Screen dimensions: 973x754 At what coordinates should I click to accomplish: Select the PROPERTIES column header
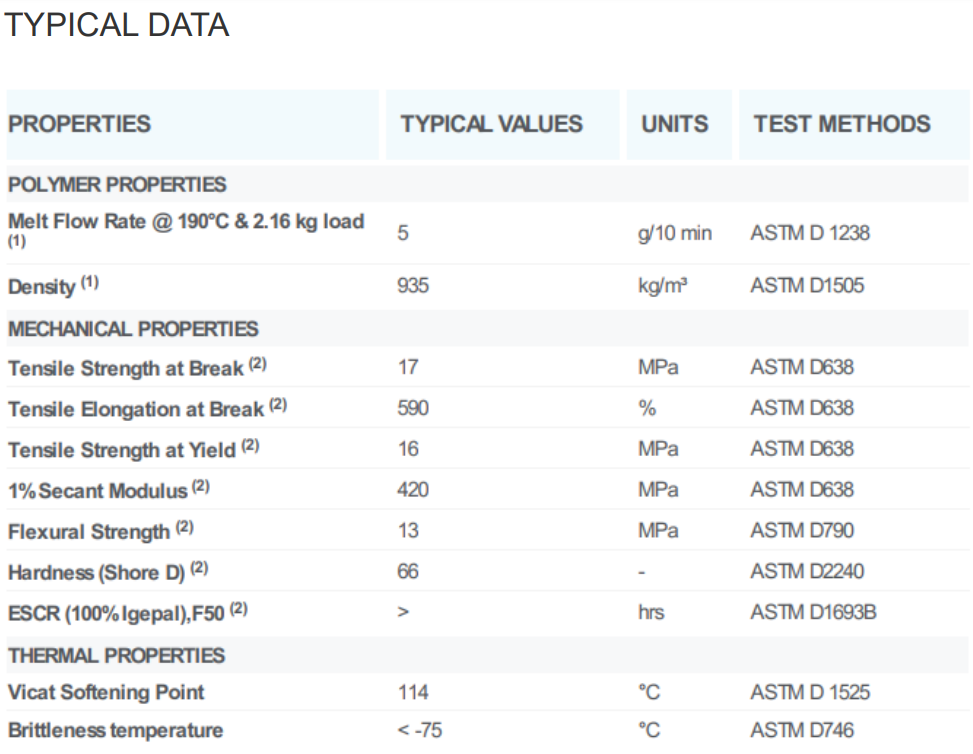point(80,125)
